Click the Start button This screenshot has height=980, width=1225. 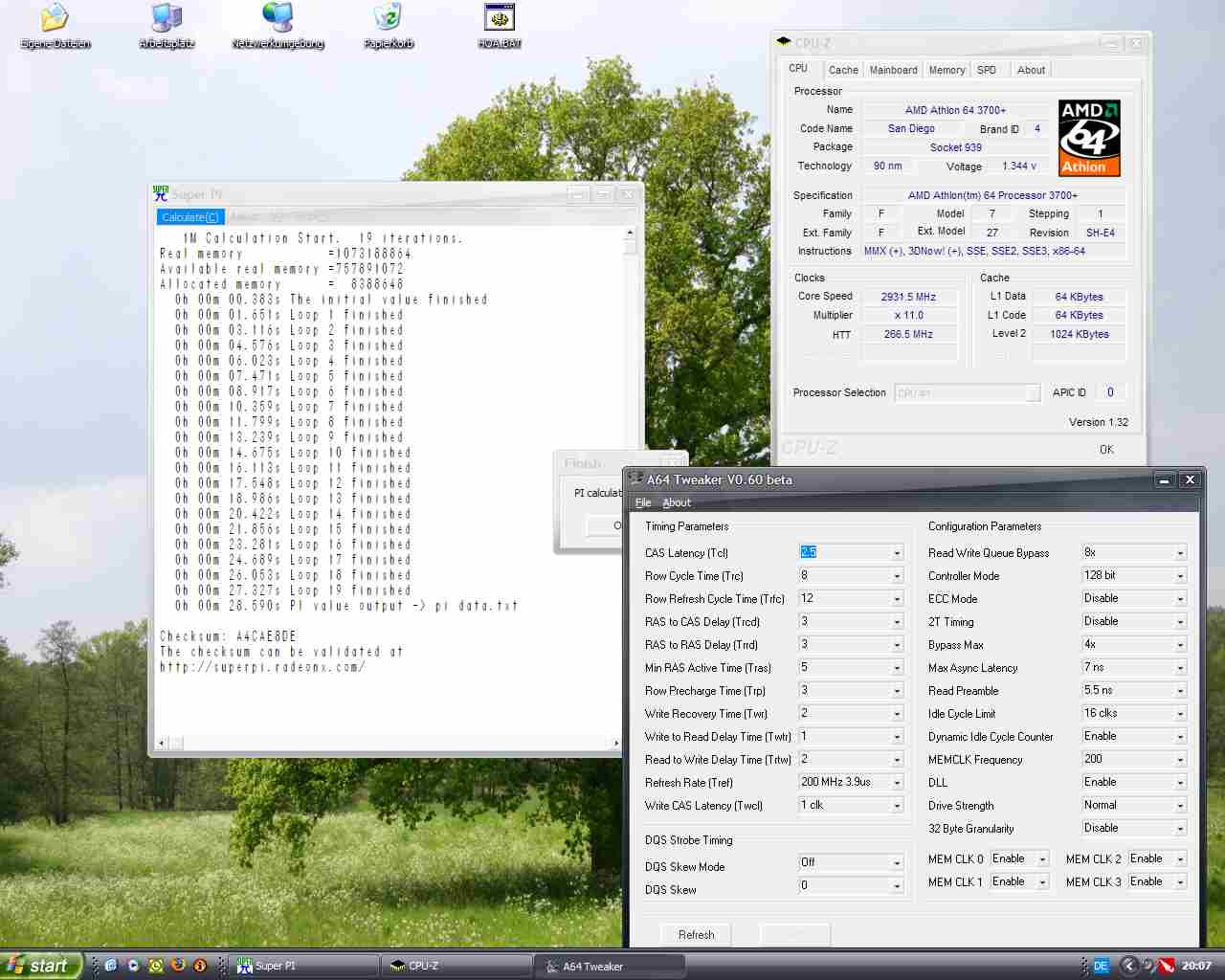[x=41, y=966]
